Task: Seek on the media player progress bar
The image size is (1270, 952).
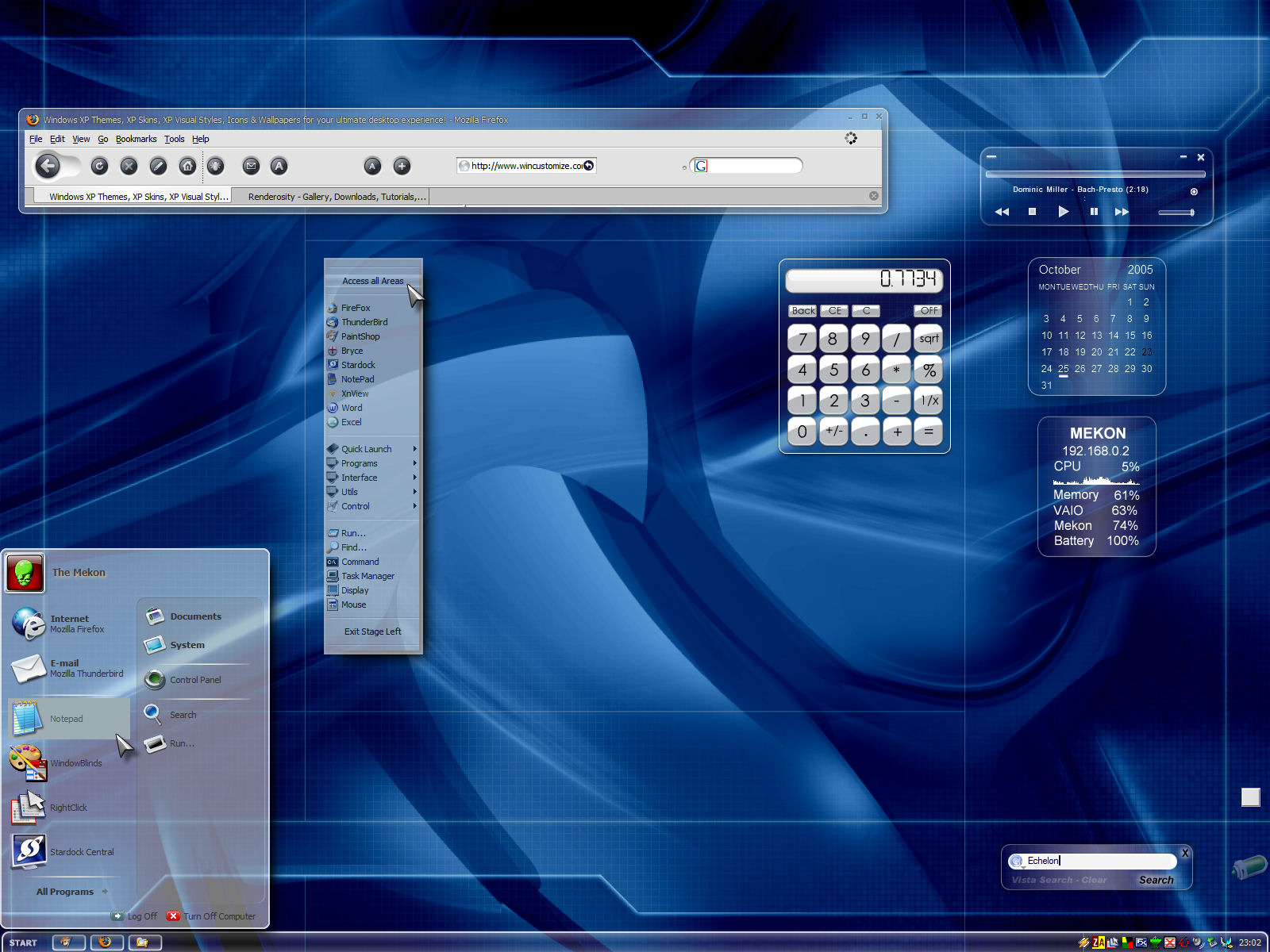Action: point(1095,174)
